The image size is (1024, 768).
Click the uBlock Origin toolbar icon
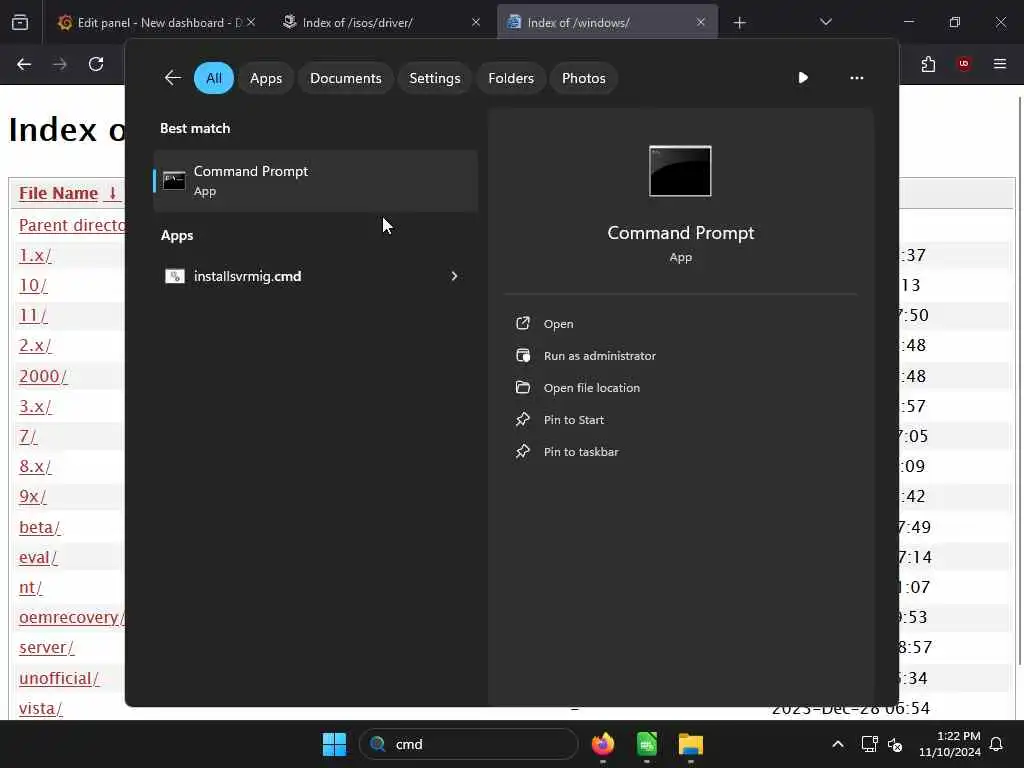(x=964, y=64)
